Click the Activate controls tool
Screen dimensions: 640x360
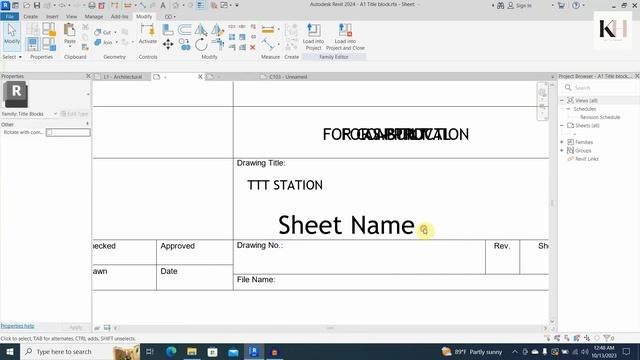[x=147, y=33]
